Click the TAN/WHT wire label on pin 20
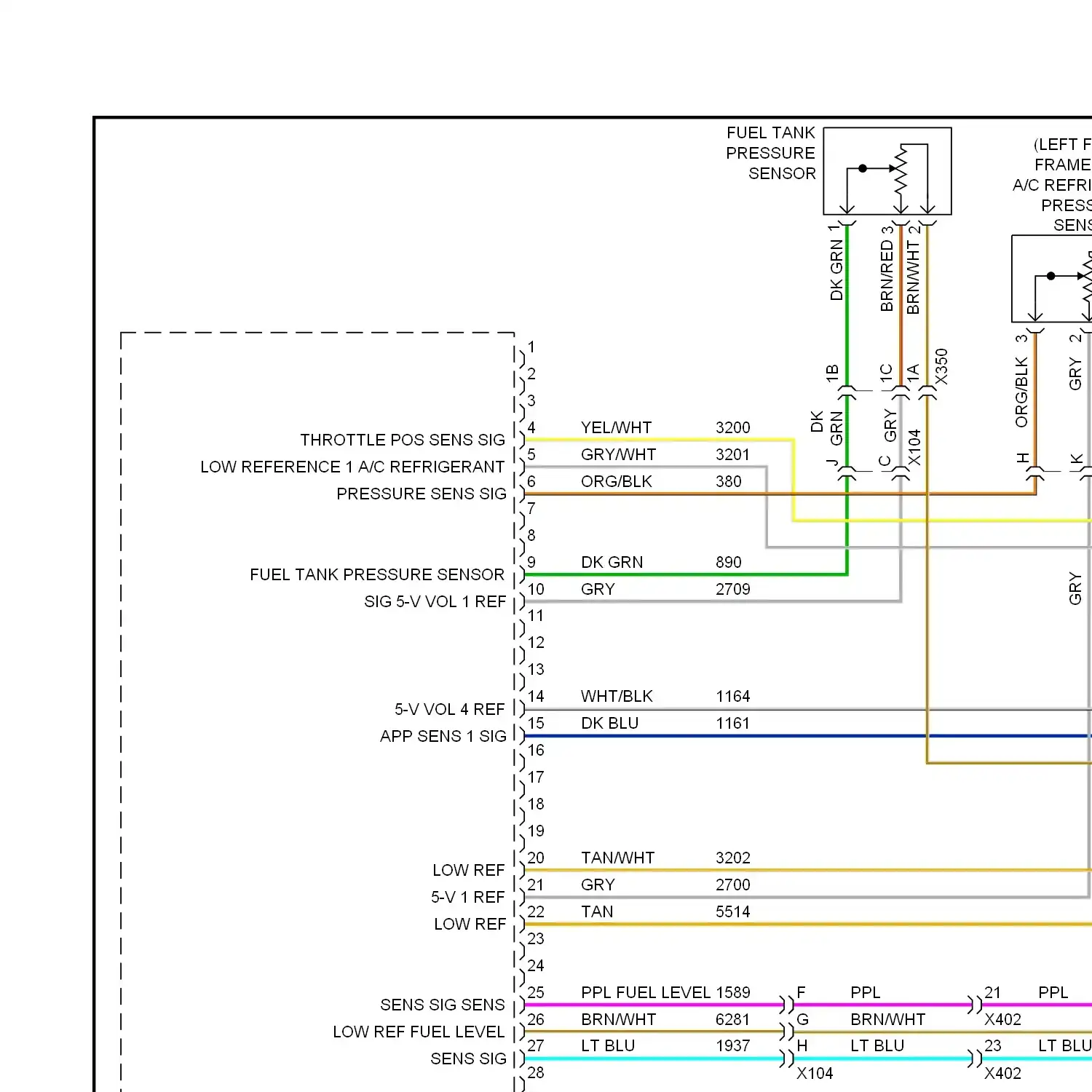 [617, 858]
